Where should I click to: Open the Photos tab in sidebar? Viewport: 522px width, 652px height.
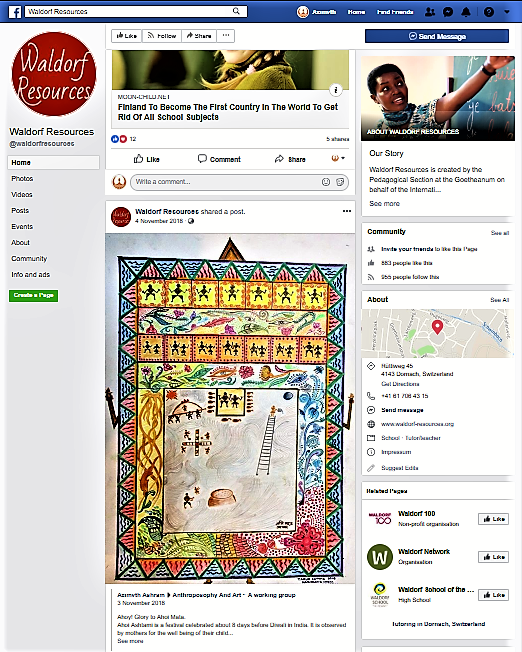(22, 178)
